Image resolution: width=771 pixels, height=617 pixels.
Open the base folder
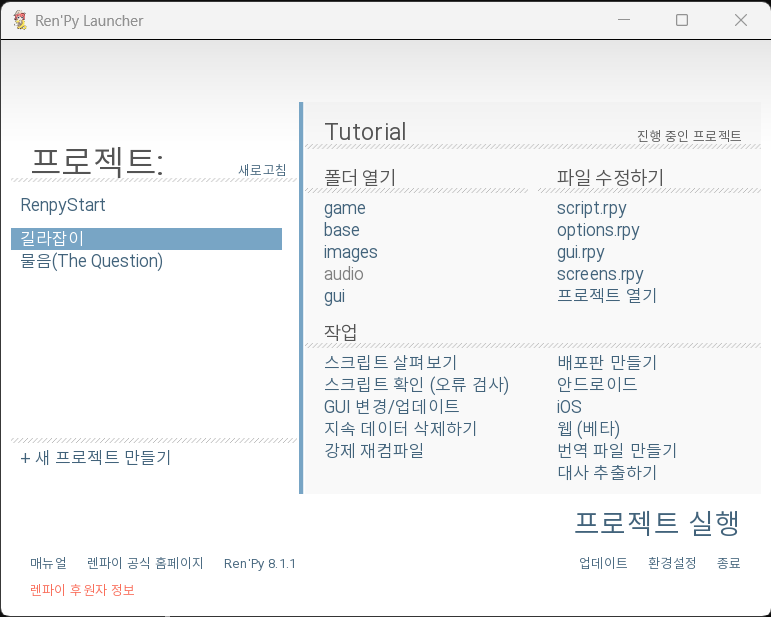tap(342, 230)
